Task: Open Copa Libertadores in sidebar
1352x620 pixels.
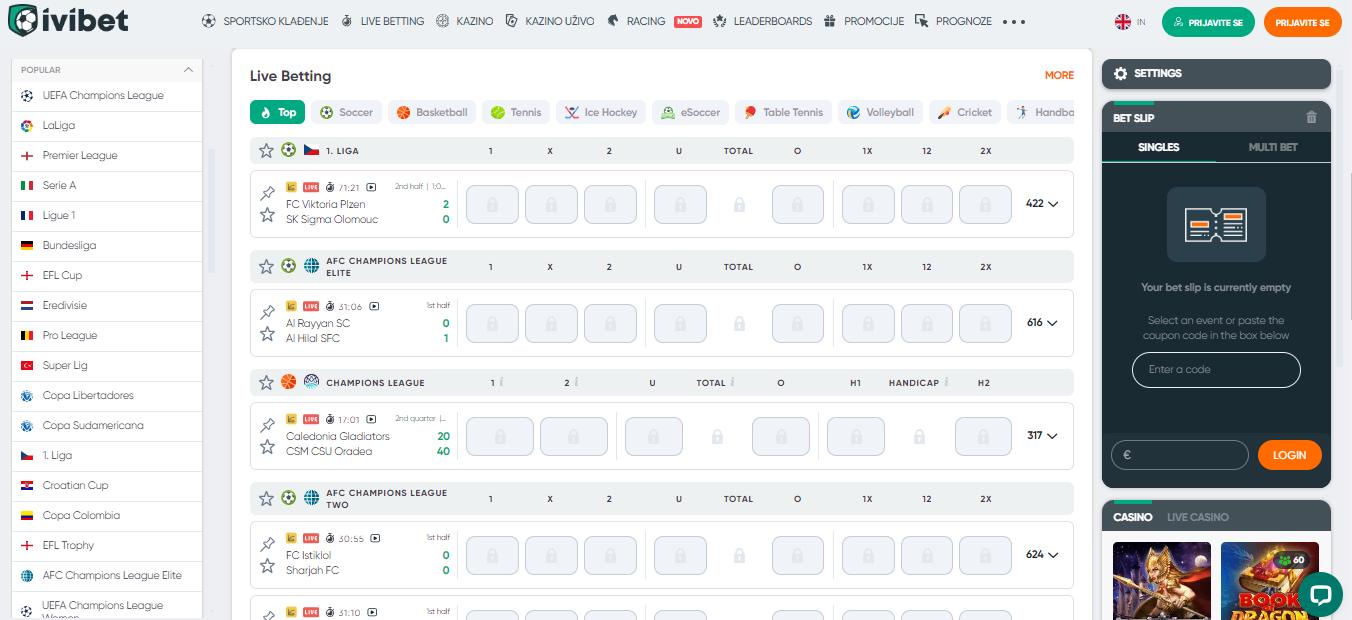Action: pyautogui.click(x=108, y=396)
